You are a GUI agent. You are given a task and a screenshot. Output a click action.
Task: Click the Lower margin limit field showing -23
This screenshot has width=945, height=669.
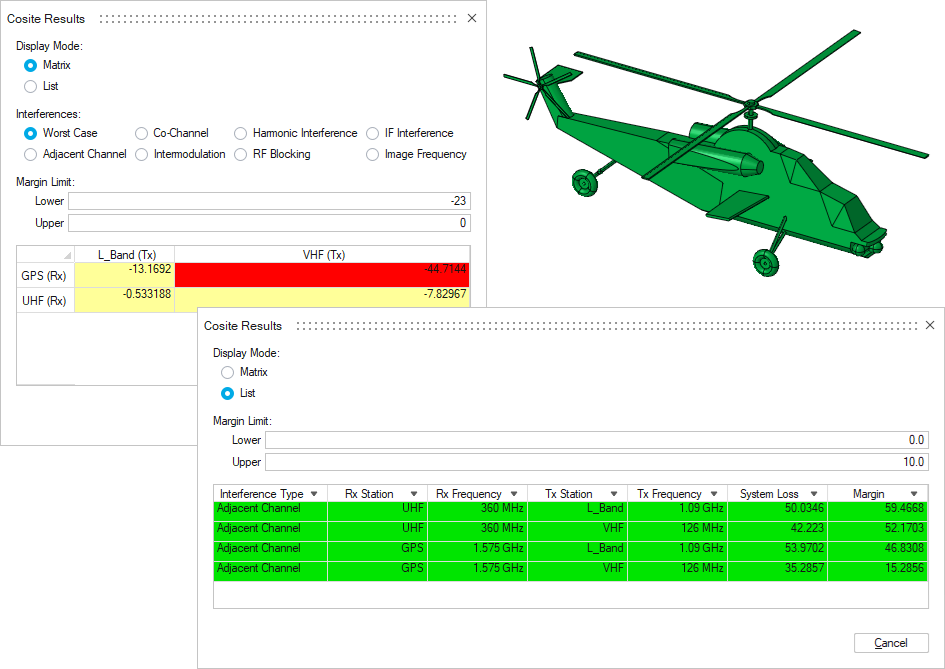tap(268, 201)
